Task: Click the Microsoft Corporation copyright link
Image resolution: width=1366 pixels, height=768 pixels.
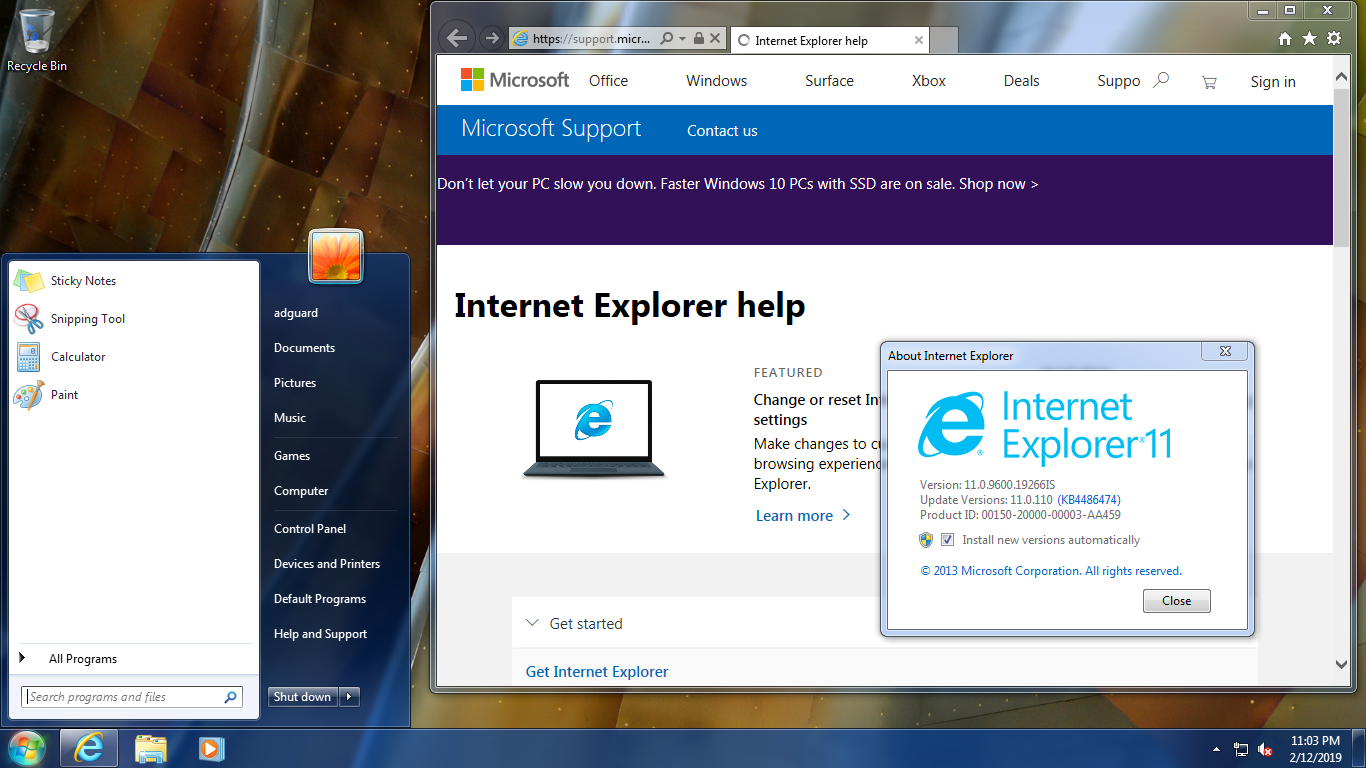Action: pos(1051,571)
